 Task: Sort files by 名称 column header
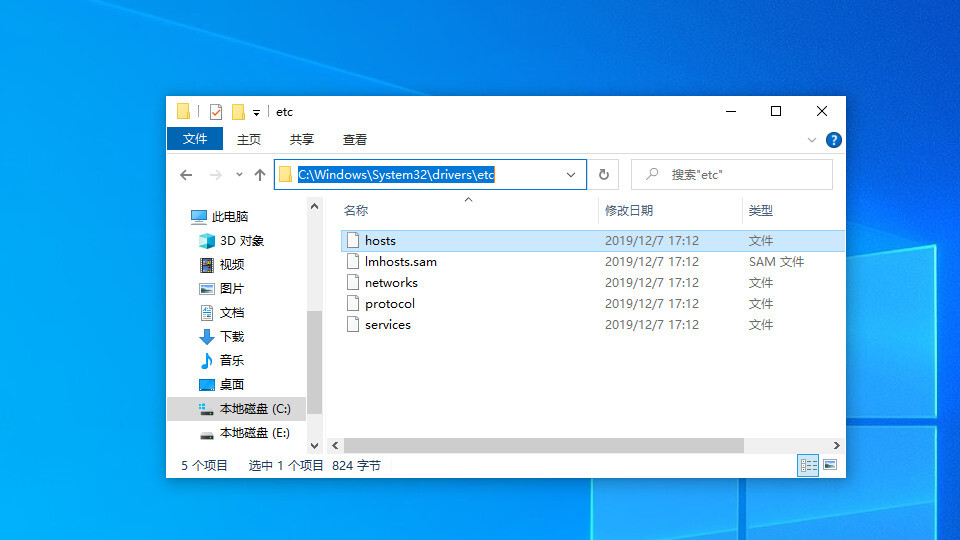356,211
